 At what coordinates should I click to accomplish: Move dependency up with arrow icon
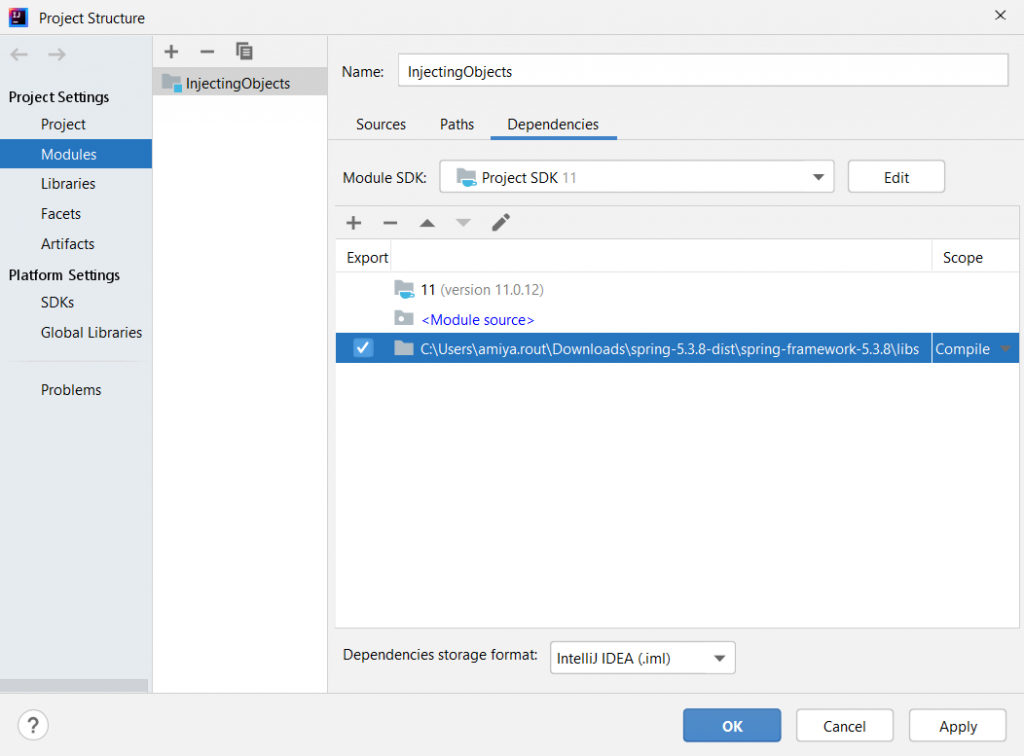pos(427,223)
